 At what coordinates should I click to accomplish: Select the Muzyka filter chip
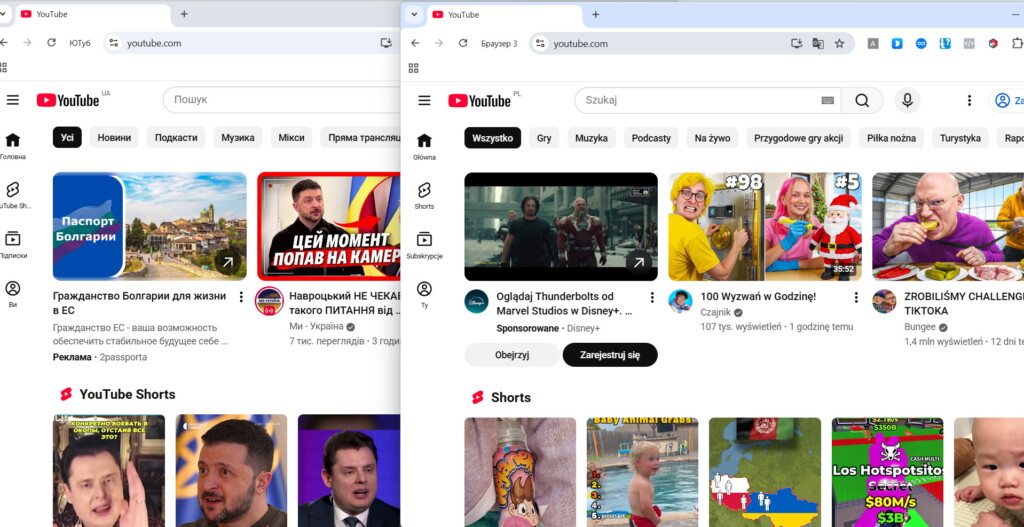(x=591, y=138)
